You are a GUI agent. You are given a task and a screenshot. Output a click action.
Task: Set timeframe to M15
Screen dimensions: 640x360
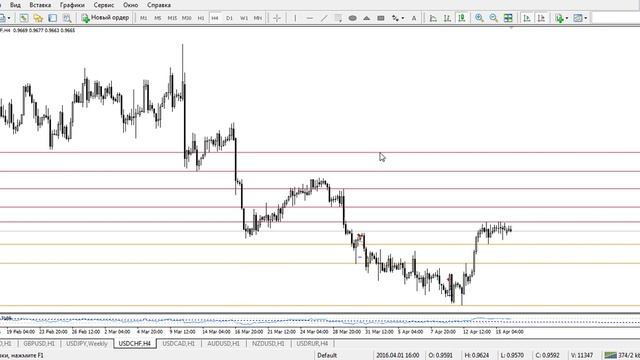[172, 18]
